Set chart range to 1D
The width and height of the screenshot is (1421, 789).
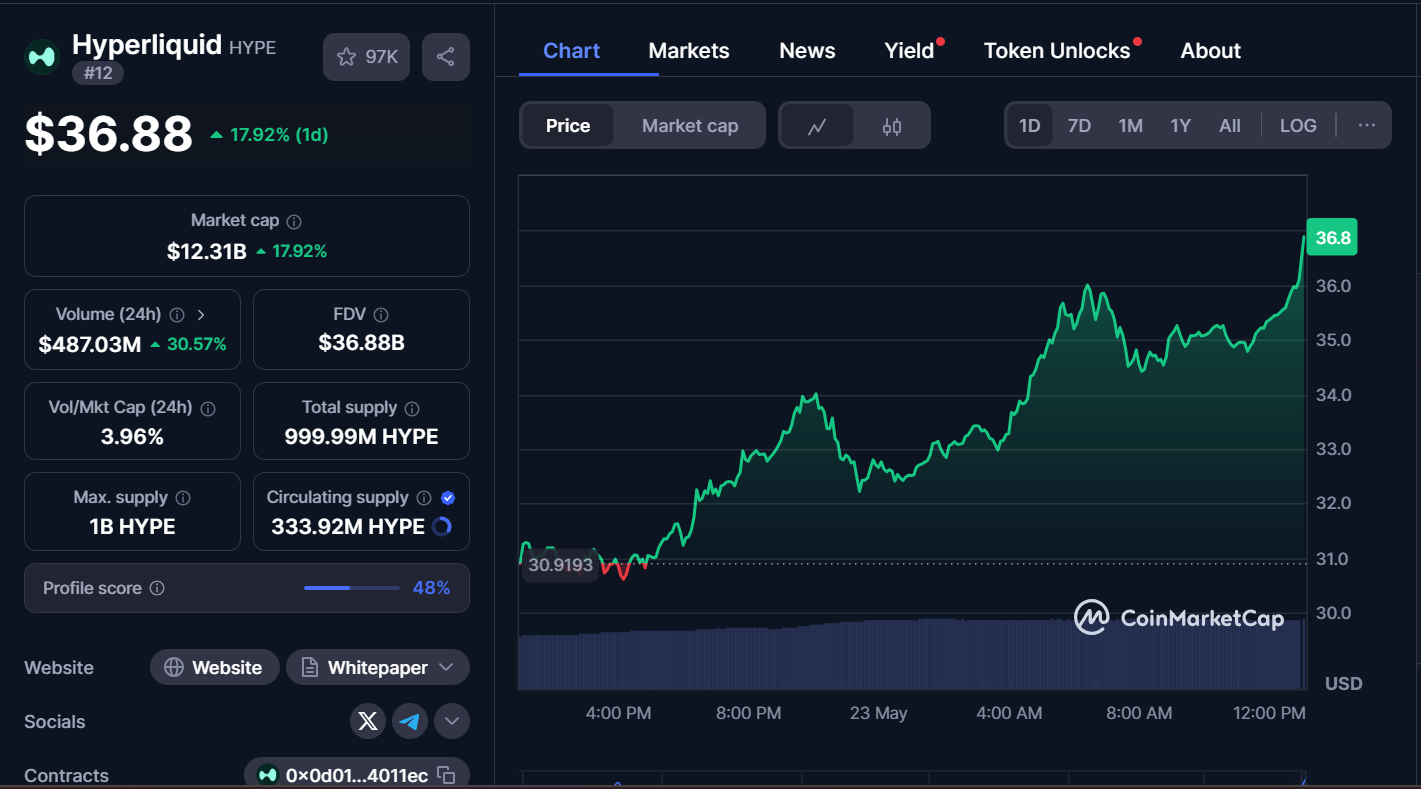tap(1030, 125)
